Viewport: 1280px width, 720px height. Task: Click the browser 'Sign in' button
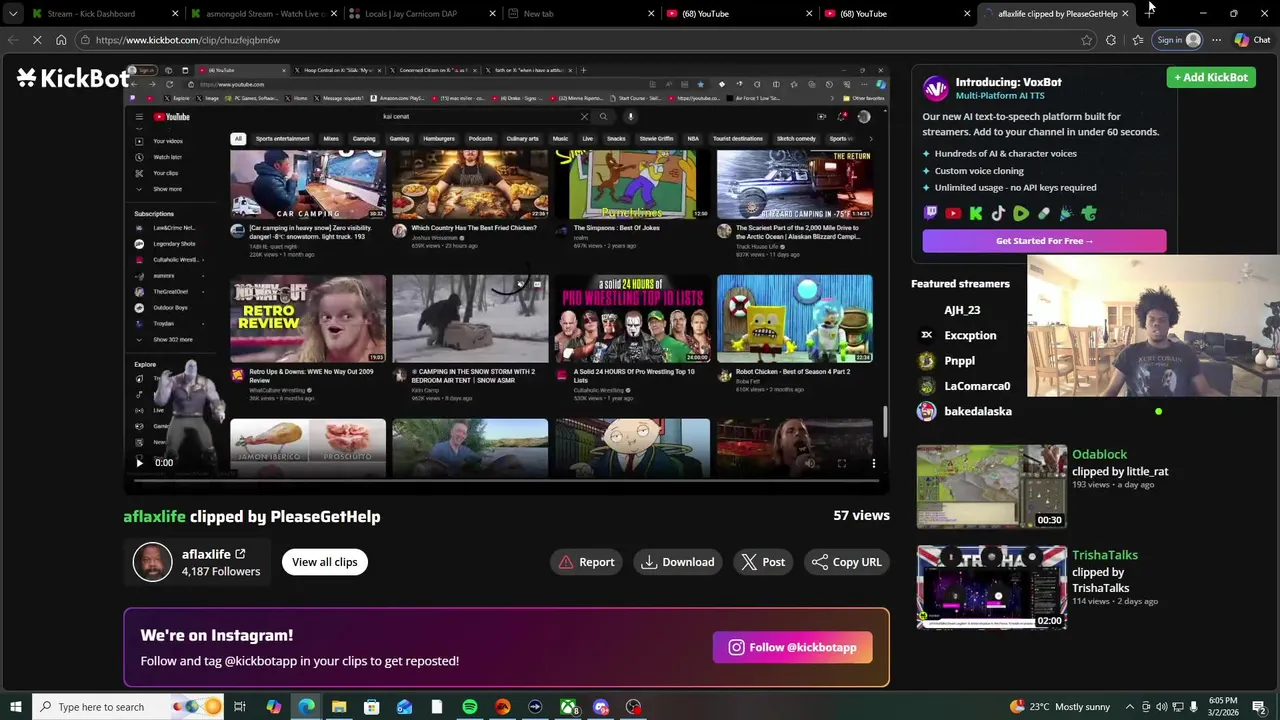pyautogui.click(x=1178, y=40)
